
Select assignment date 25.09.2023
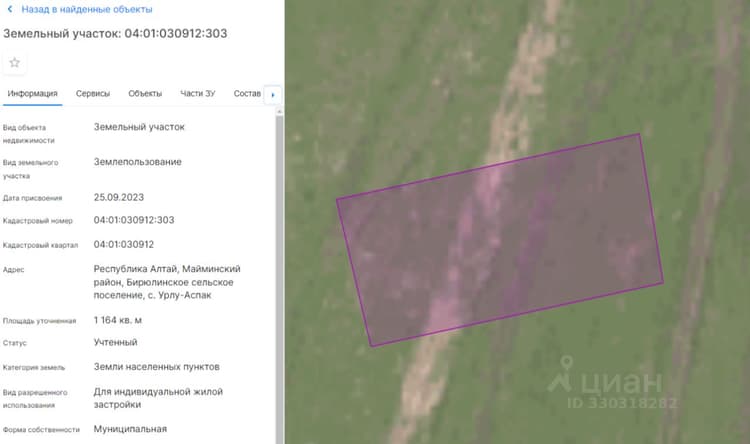[119, 197]
